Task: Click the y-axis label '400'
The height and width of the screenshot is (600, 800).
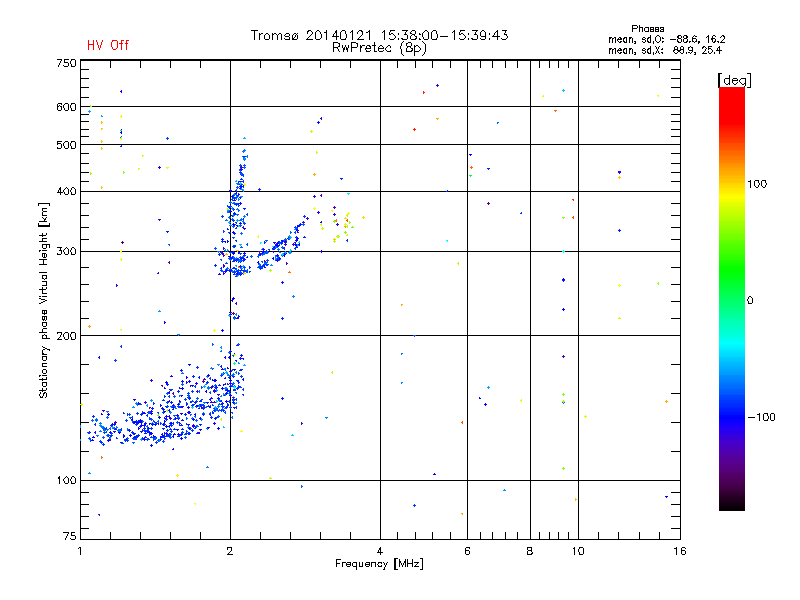Action: click(66, 191)
